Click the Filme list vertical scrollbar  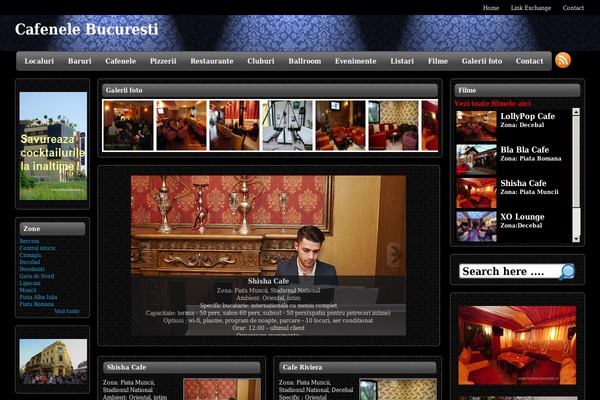click(576, 175)
